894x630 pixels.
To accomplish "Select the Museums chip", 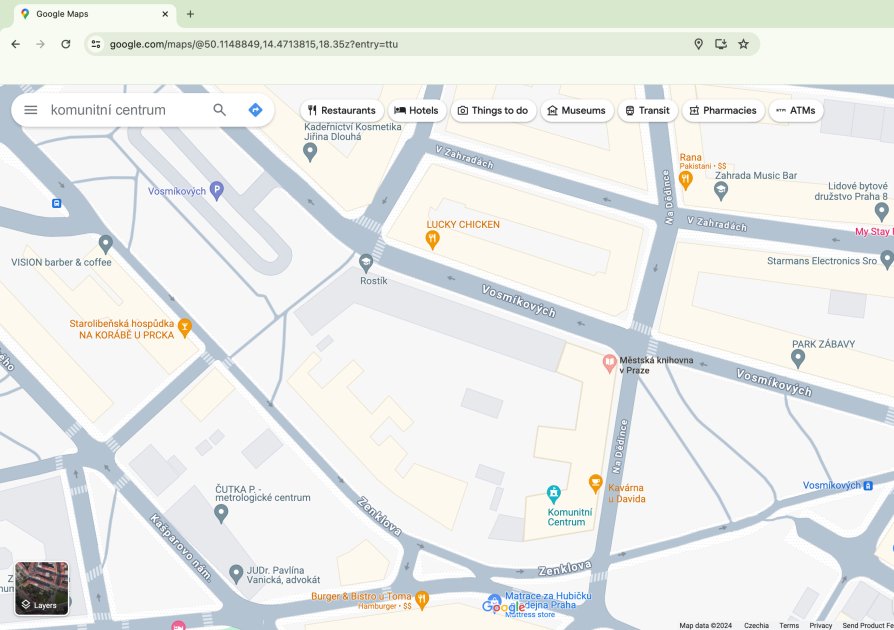I will pos(576,111).
